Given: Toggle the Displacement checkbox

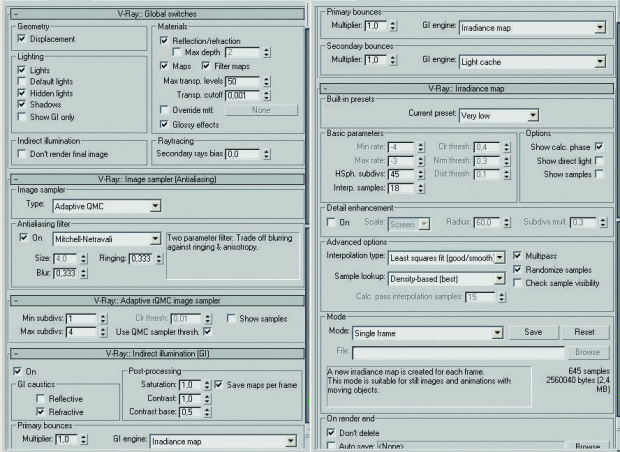Looking at the screenshot, I should tap(22, 38).
